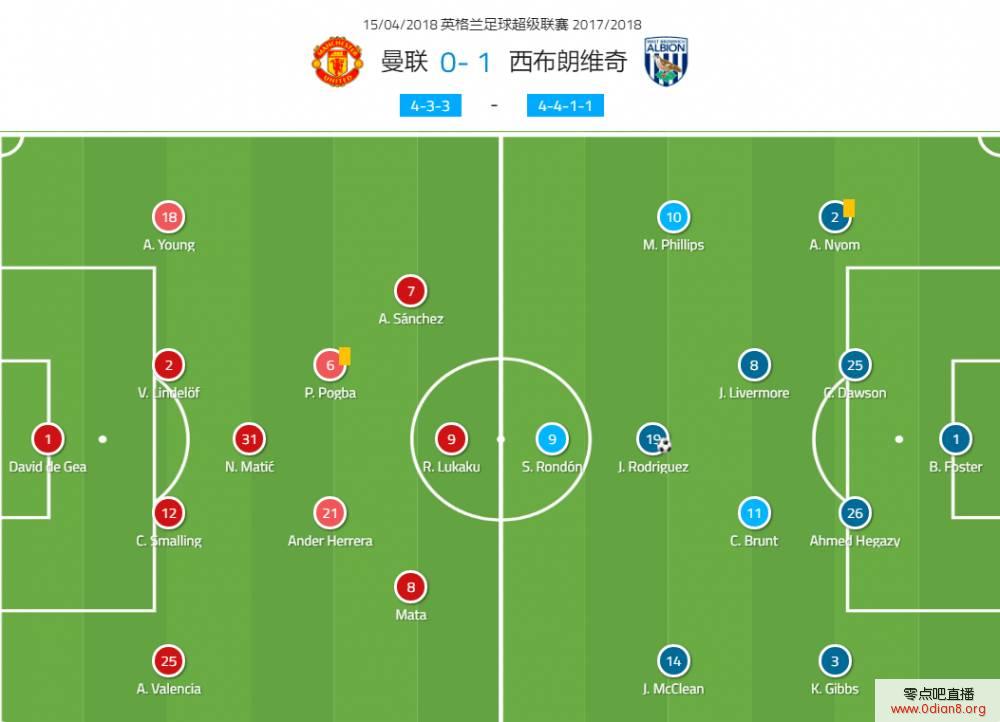Click the yellow card beside Pogba

click(345, 355)
